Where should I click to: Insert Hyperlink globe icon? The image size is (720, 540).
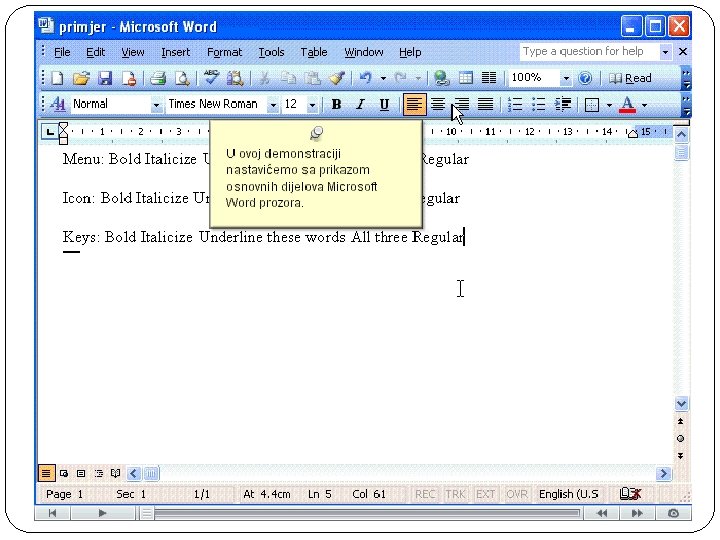pyautogui.click(x=442, y=79)
